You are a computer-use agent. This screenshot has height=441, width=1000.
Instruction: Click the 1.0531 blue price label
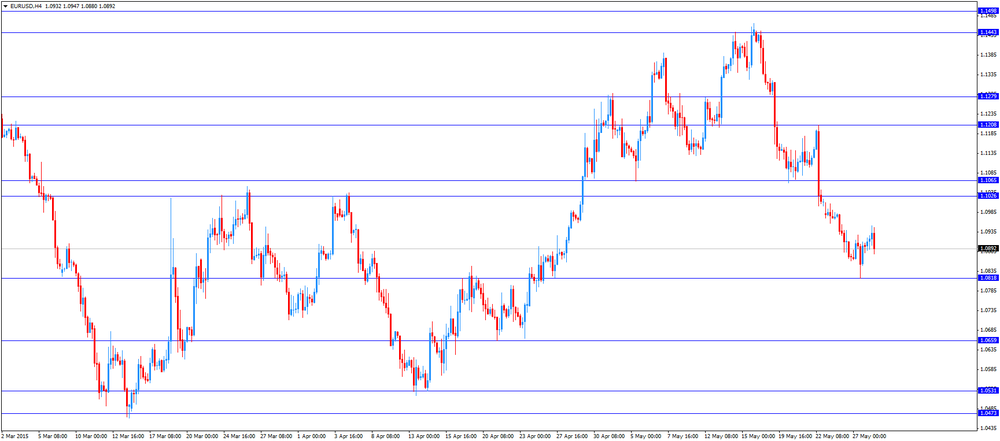pyautogui.click(x=988, y=391)
